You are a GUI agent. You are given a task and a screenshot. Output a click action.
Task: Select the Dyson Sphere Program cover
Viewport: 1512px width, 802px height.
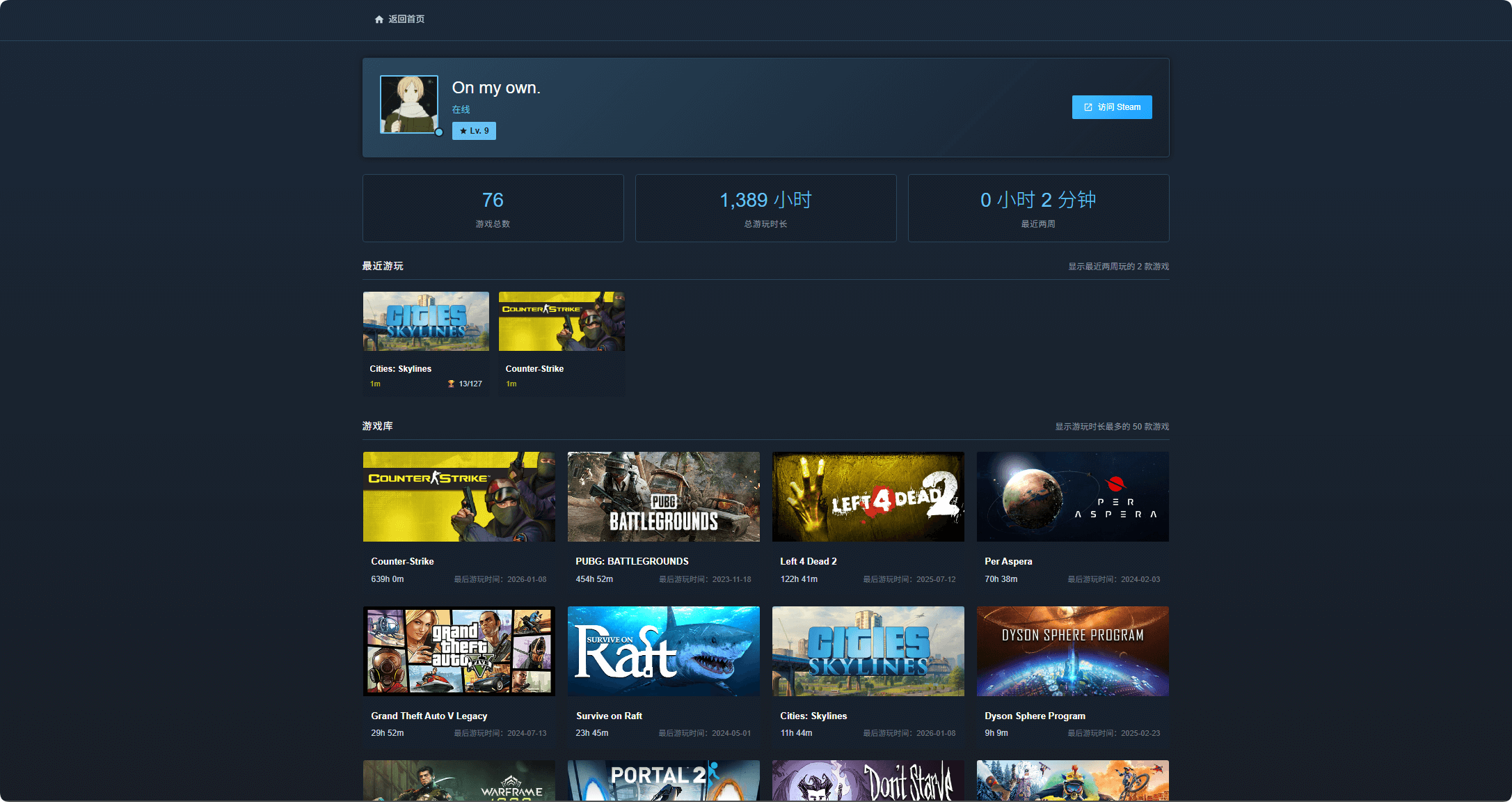(x=1072, y=651)
